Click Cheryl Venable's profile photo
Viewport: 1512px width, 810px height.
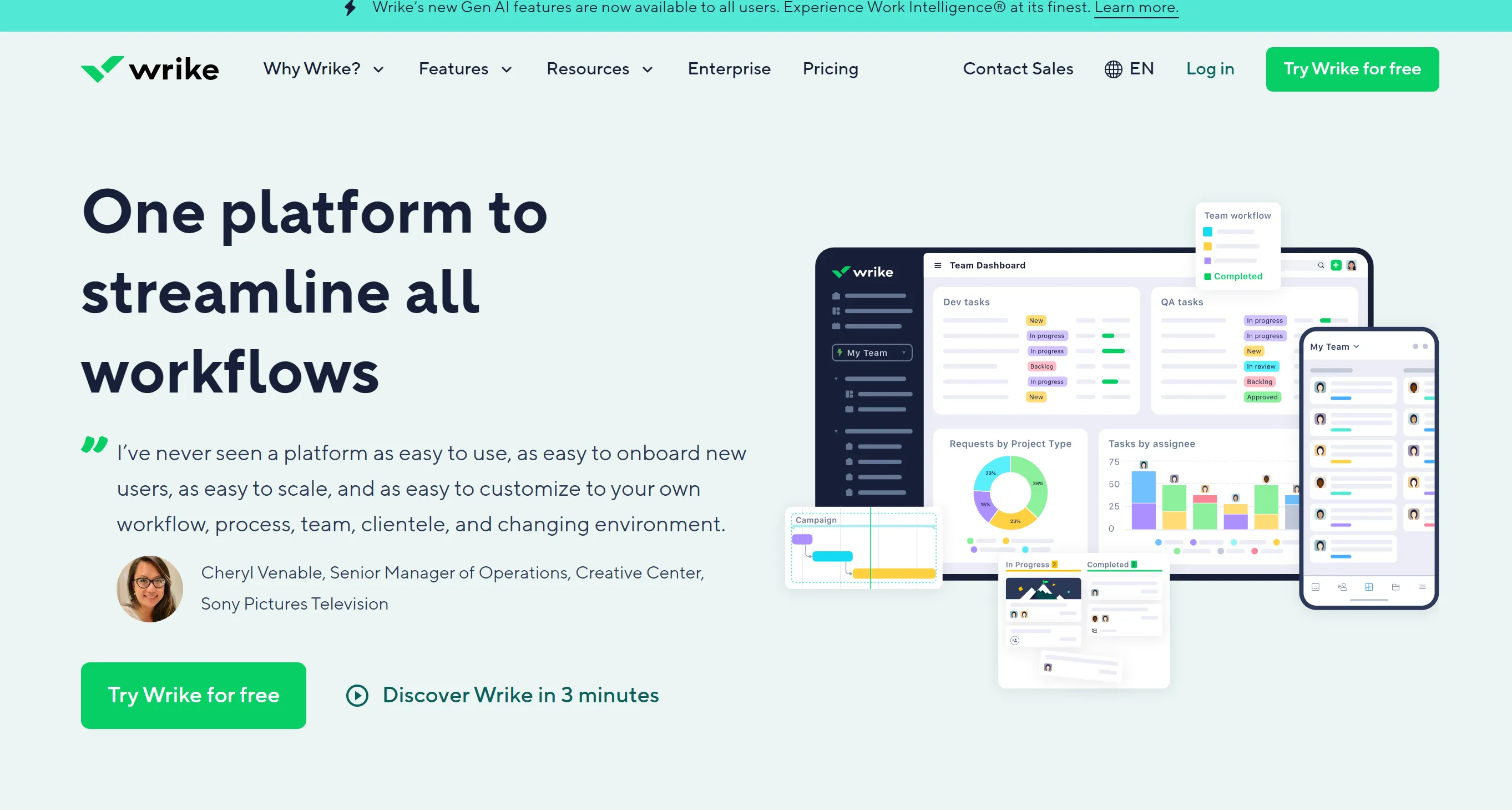click(x=150, y=588)
